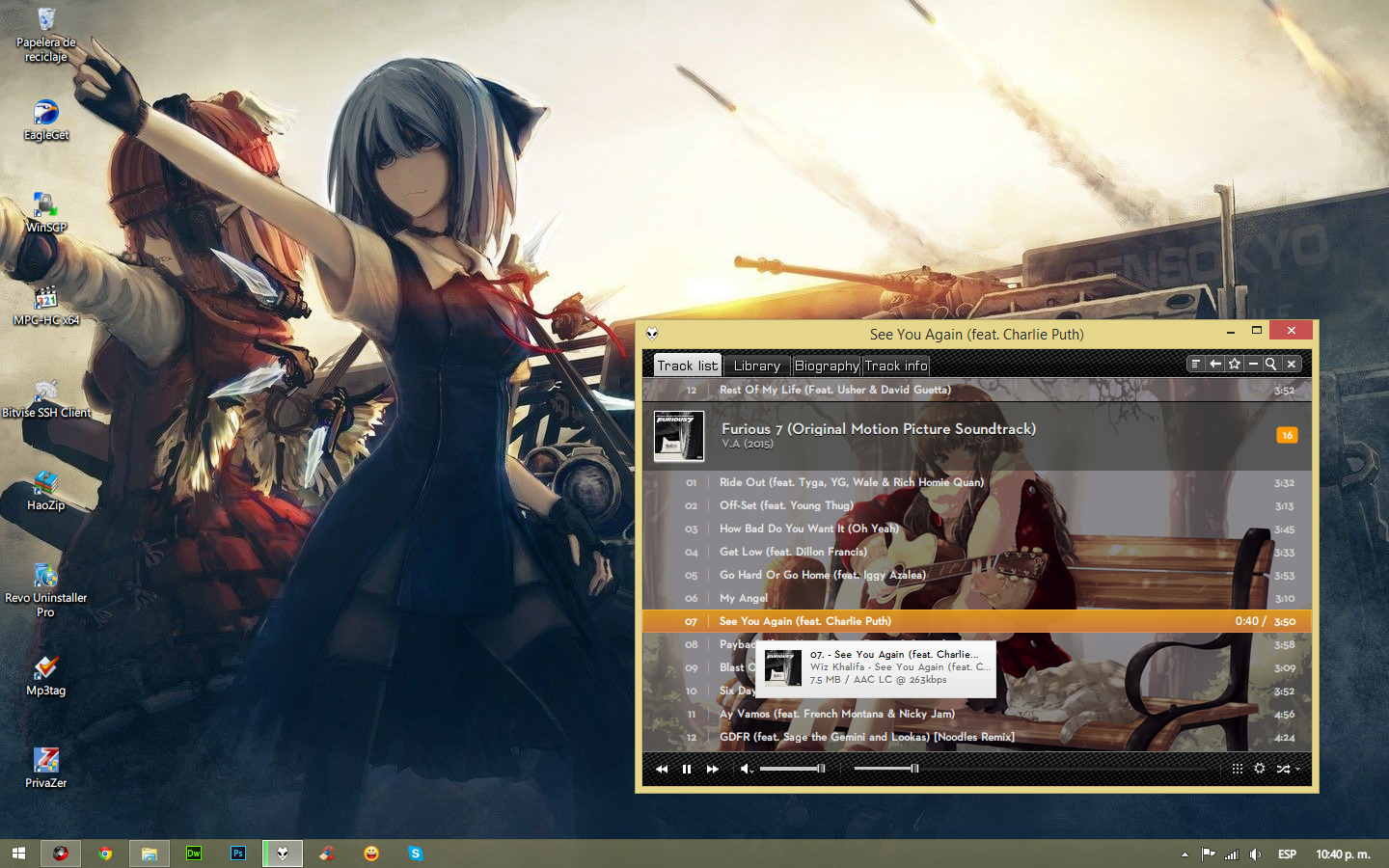
Task: Select track Ay Vamos
Action: (x=976, y=714)
